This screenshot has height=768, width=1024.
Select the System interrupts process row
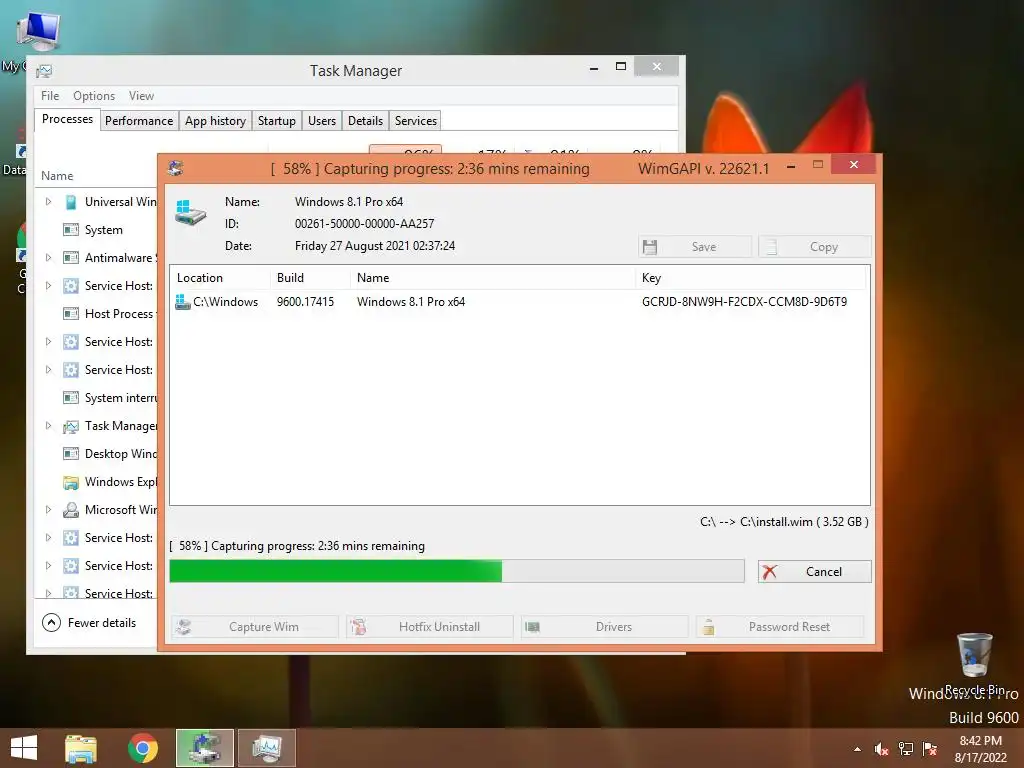(97, 398)
